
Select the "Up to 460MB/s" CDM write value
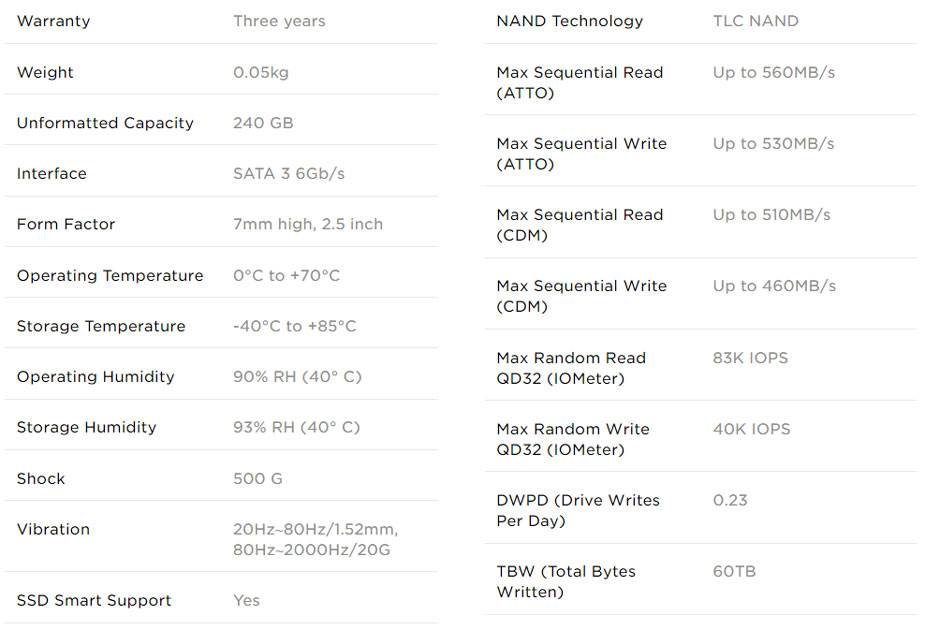coord(774,285)
